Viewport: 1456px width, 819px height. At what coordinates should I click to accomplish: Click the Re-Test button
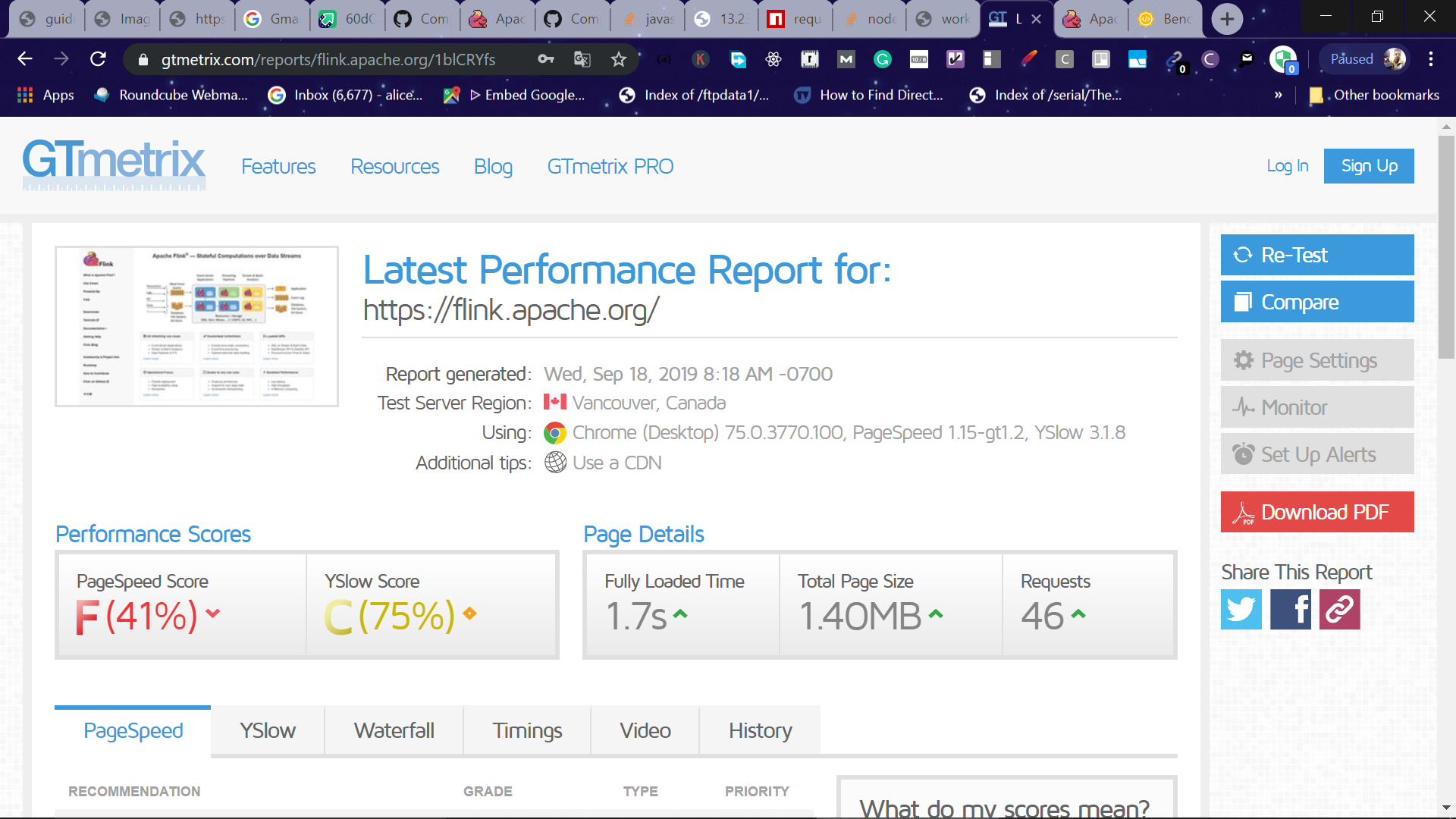pos(1316,255)
